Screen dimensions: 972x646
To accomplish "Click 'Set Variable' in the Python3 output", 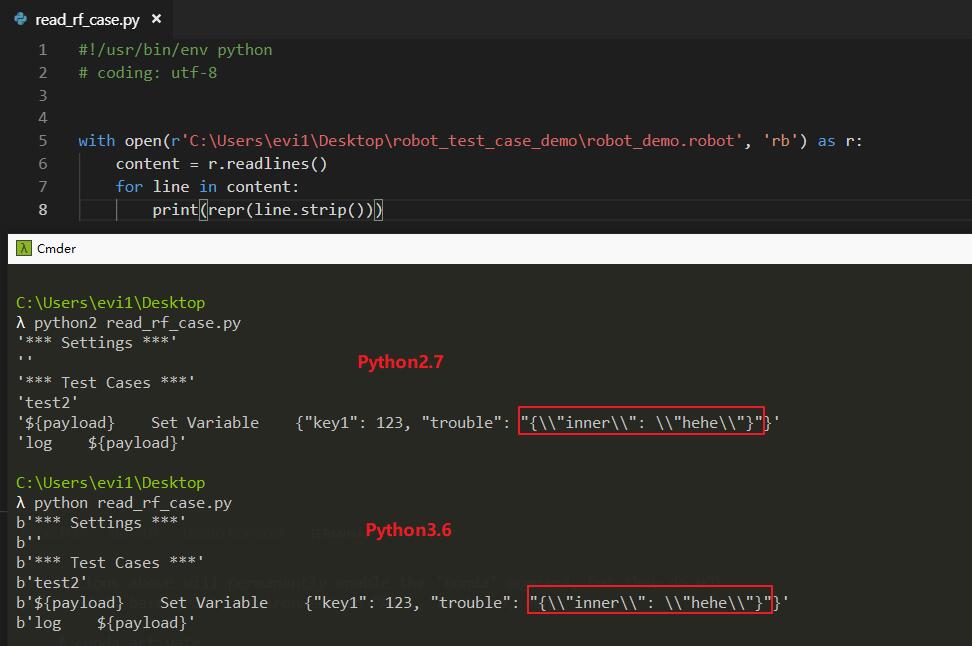I will pos(214,603).
